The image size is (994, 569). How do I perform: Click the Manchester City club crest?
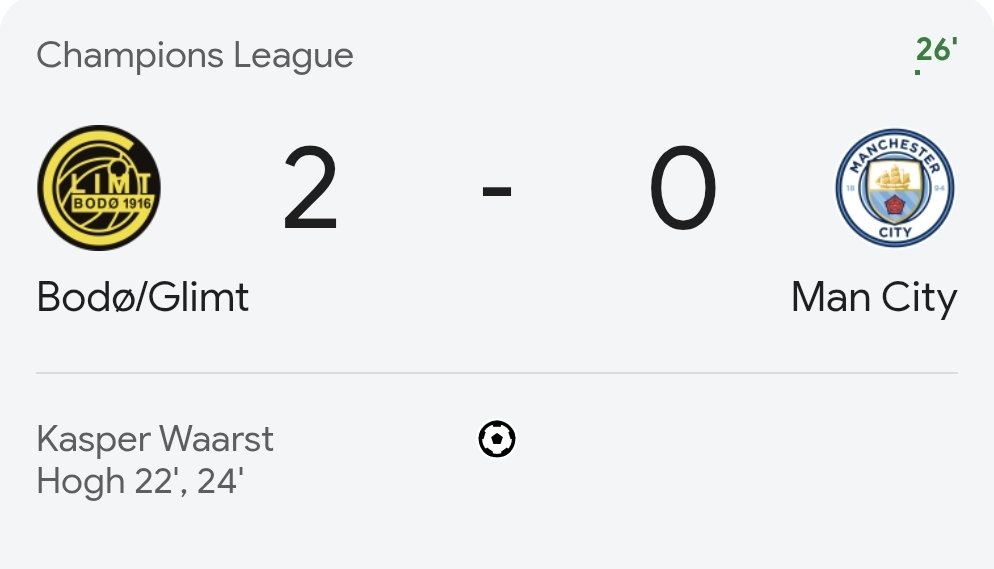click(894, 187)
